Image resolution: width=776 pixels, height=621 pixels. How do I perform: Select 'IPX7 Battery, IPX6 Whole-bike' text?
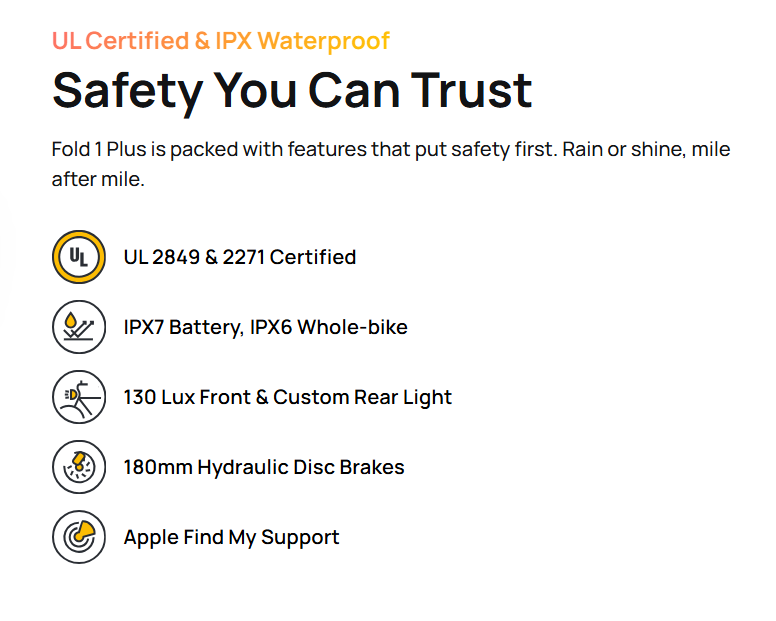[265, 327]
